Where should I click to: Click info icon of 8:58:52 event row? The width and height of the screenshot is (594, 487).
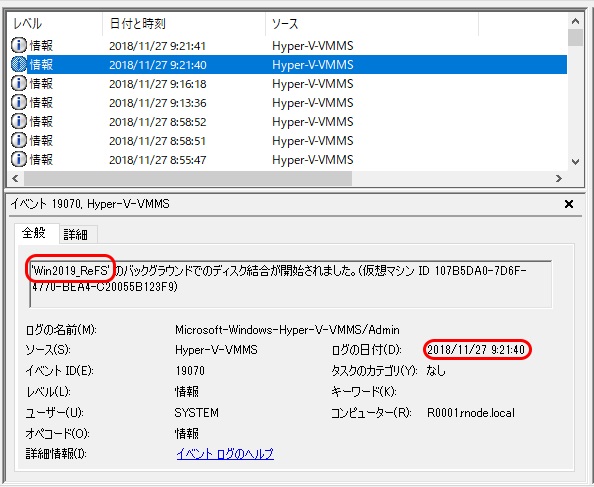(x=19, y=122)
